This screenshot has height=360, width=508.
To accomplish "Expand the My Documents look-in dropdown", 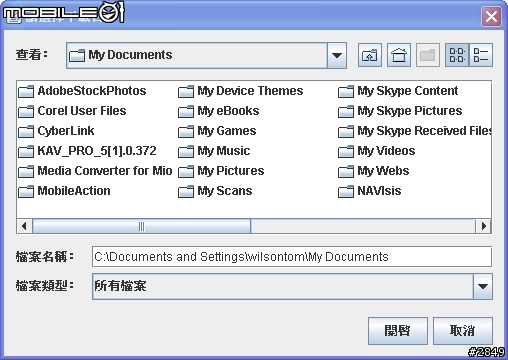I will [337, 55].
